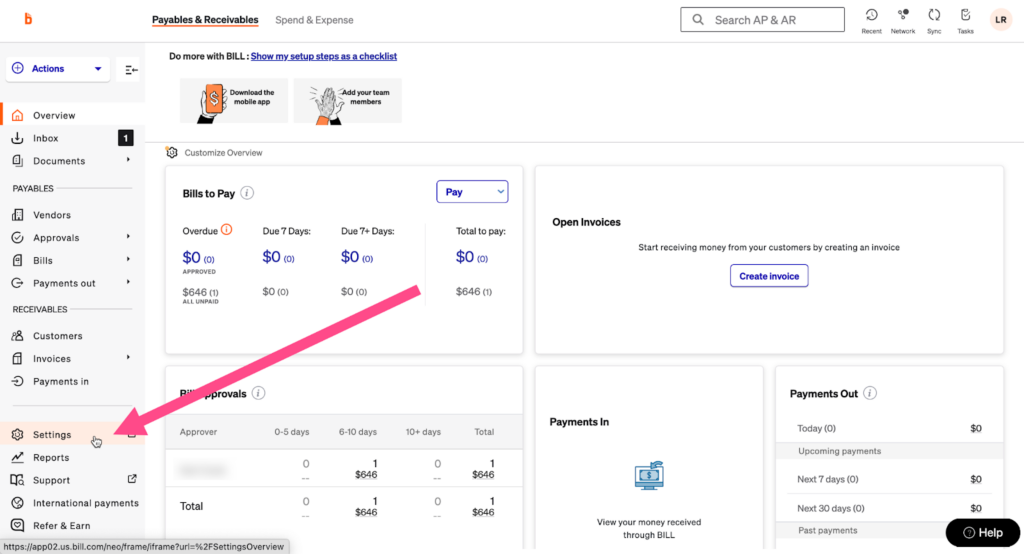Open the Recent history icon
The height and width of the screenshot is (554, 1024).
click(x=871, y=15)
